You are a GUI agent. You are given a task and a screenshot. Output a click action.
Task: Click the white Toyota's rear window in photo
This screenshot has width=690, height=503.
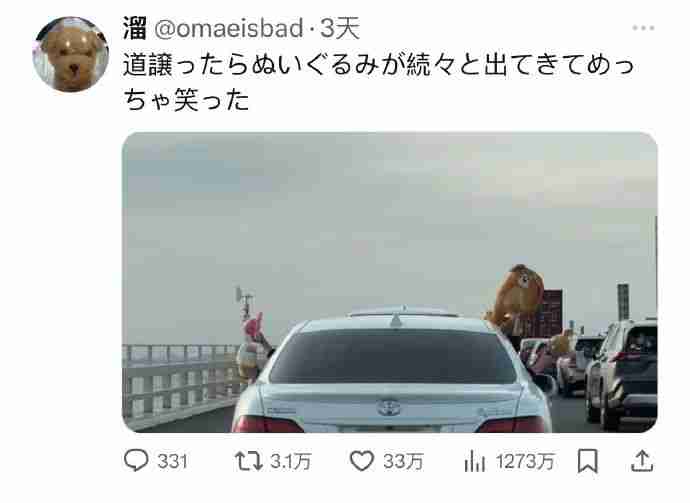tap(393, 357)
